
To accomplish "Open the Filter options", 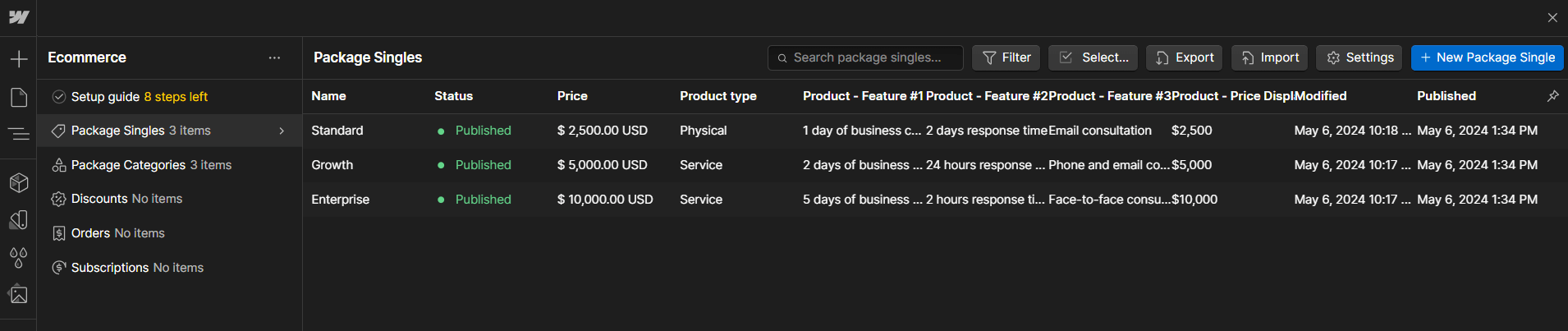I will coord(1006,57).
